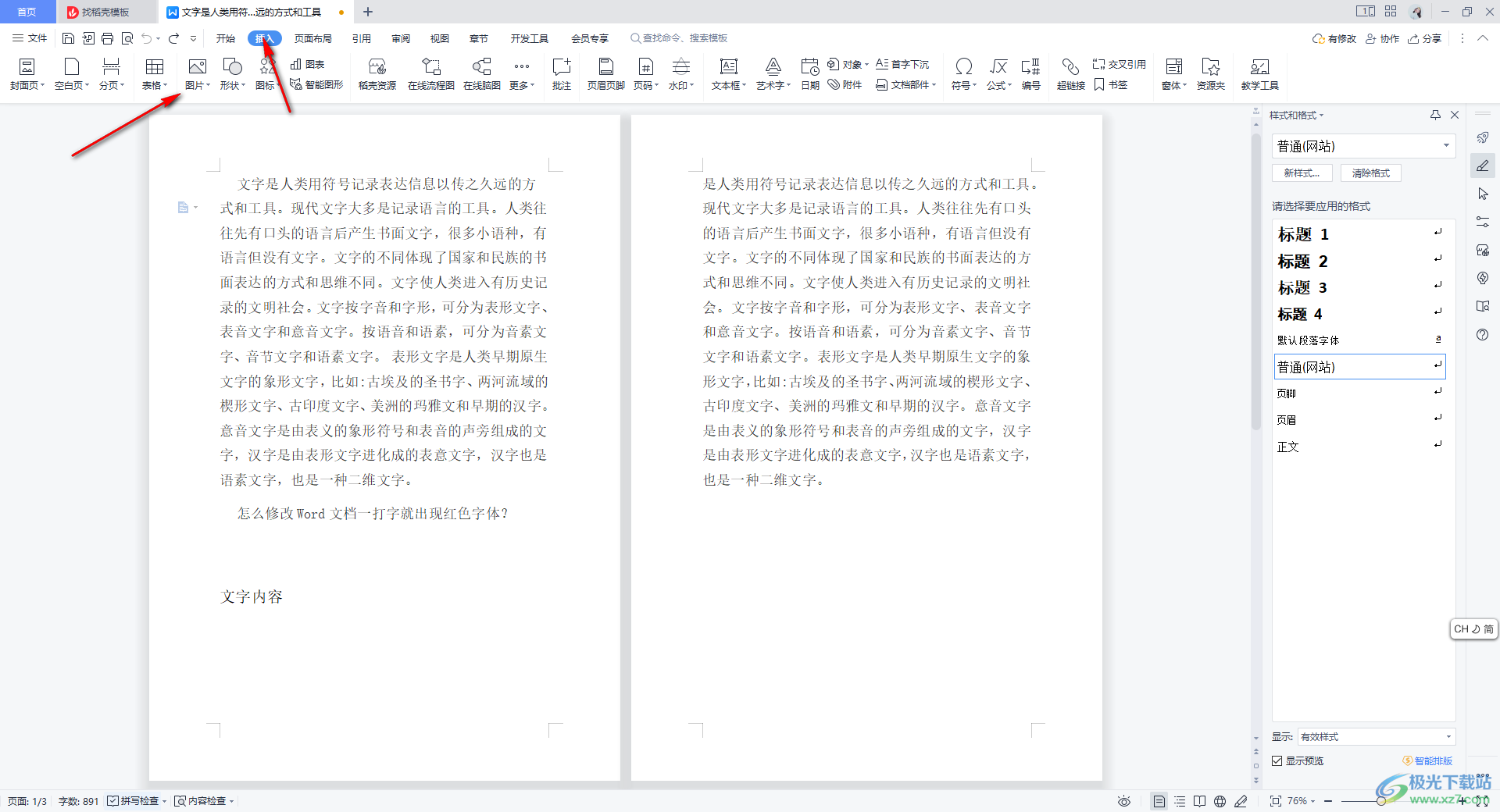
Task: Open teaching tools (教学工具)
Action: [x=1260, y=74]
